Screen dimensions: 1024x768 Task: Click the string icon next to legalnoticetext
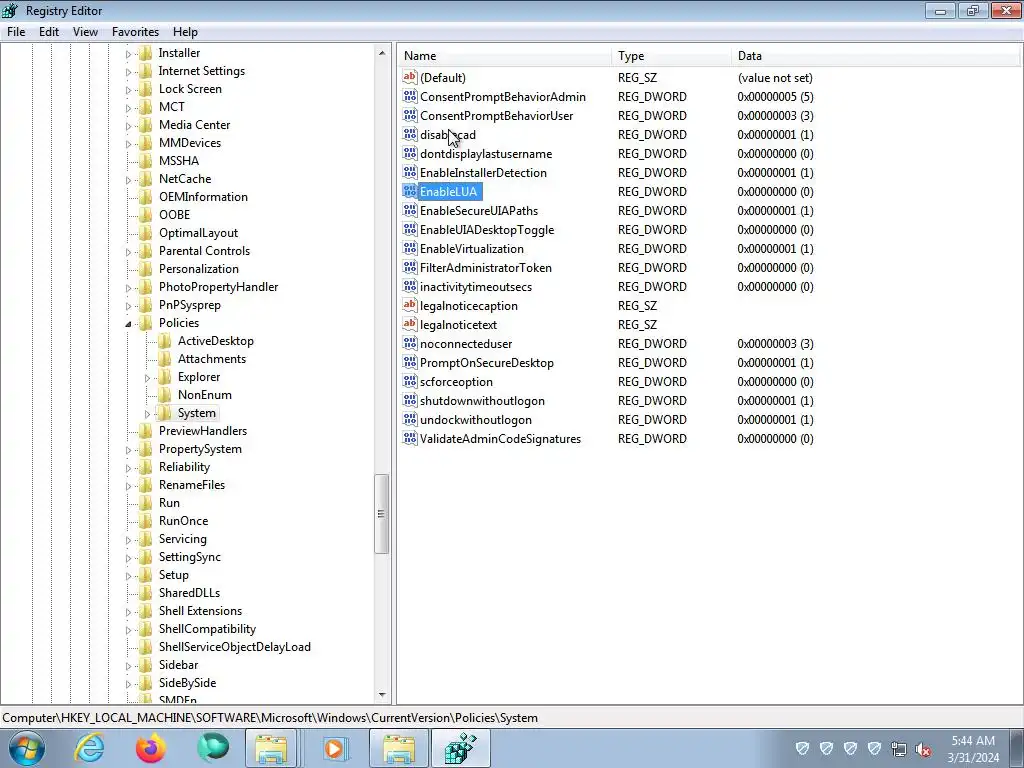click(x=409, y=324)
